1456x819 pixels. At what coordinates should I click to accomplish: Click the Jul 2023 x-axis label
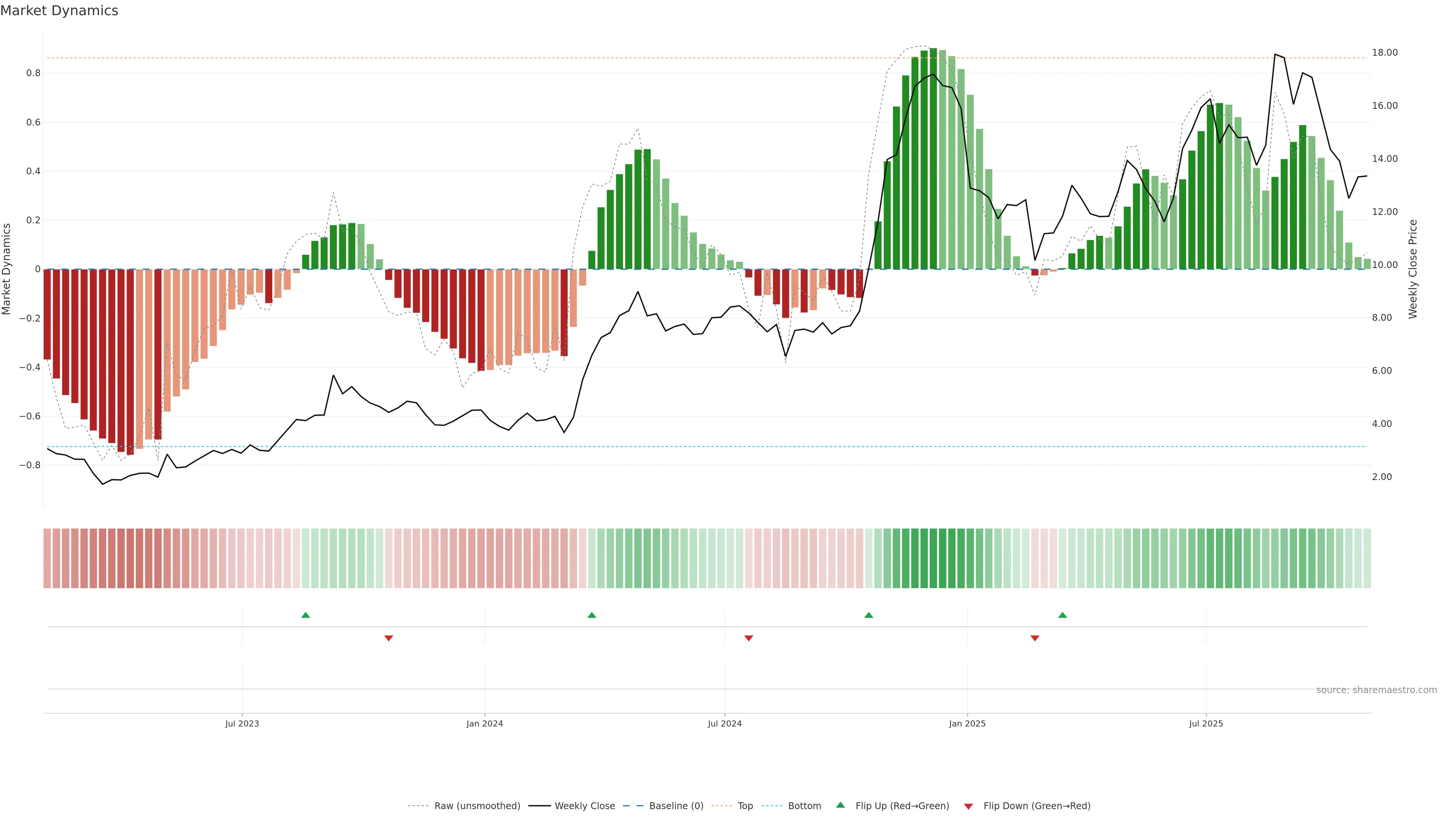242,723
